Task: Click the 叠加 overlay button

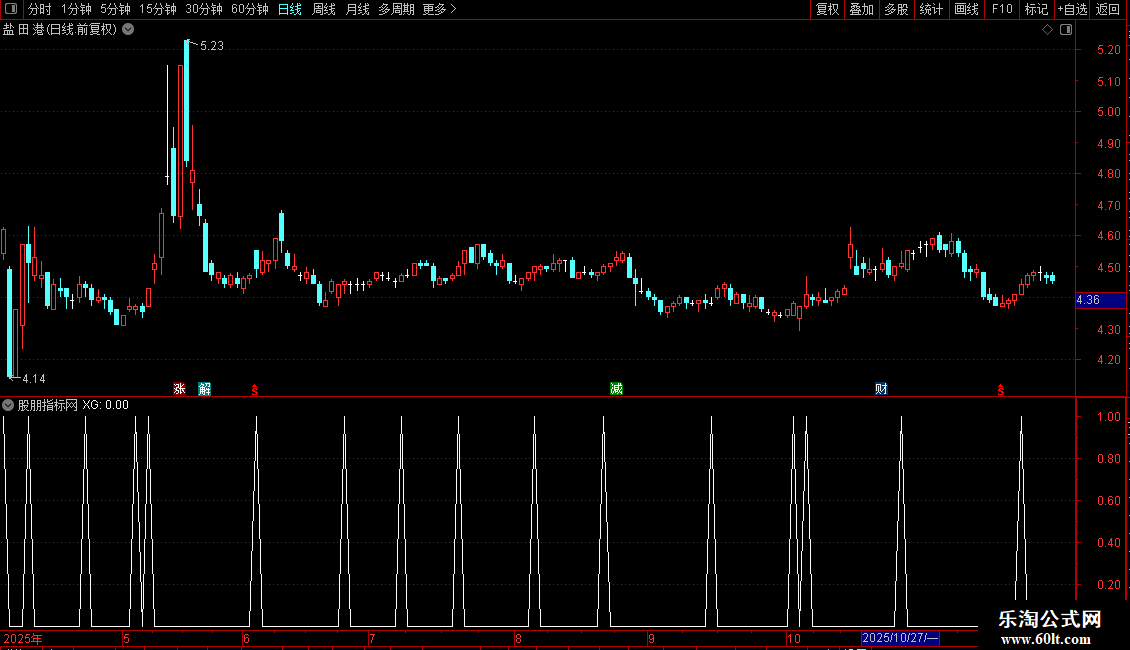Action: (862, 9)
